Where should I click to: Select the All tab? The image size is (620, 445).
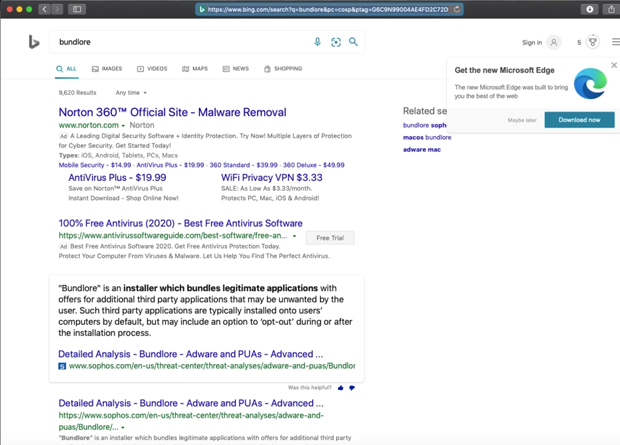pyautogui.click(x=66, y=69)
